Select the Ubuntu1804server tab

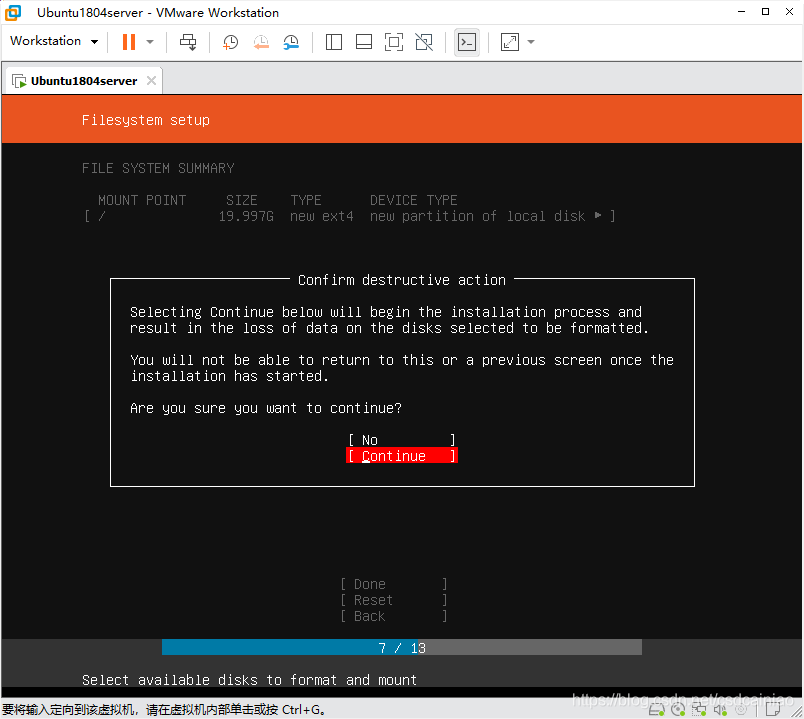coord(84,81)
